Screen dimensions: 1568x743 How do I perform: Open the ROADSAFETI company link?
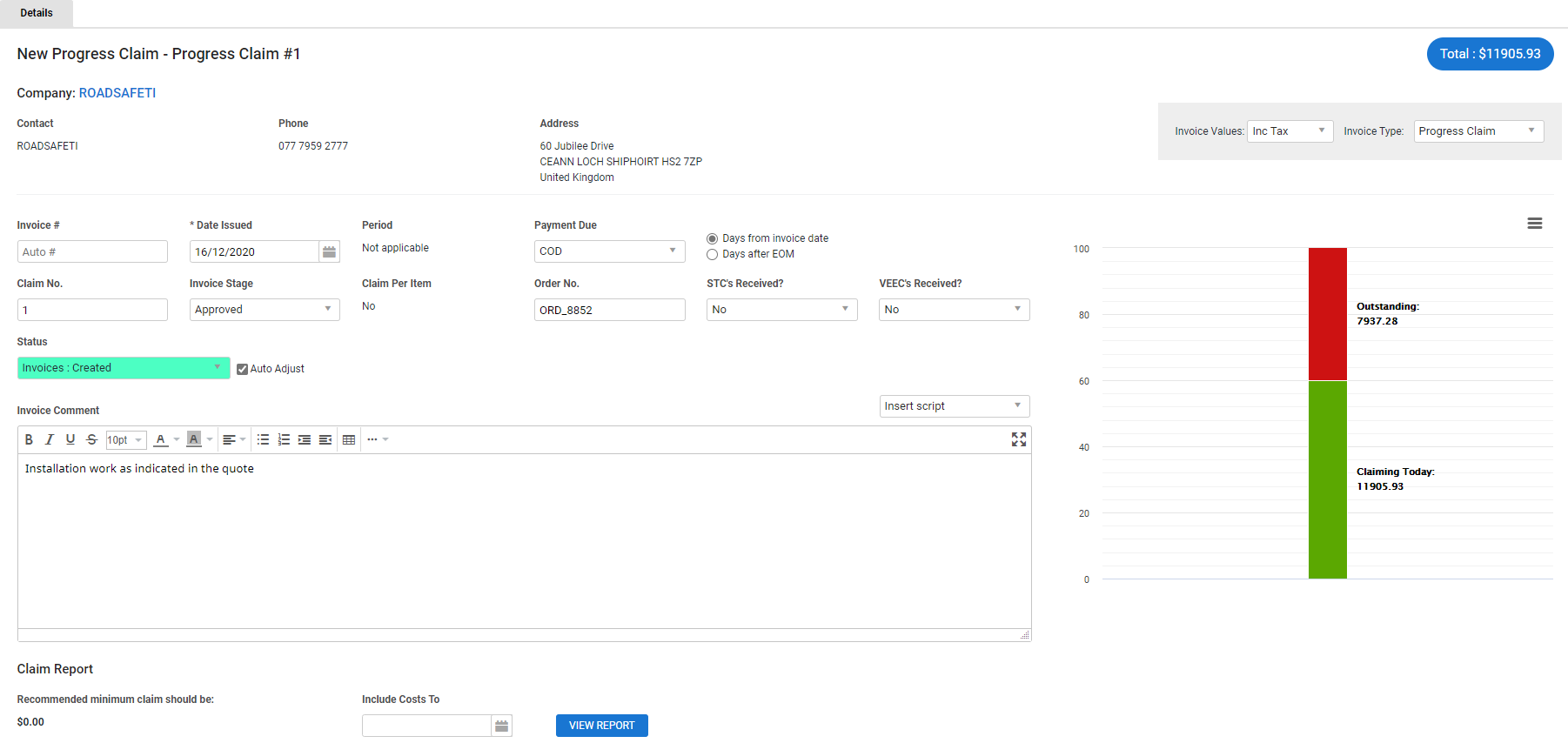[x=117, y=93]
